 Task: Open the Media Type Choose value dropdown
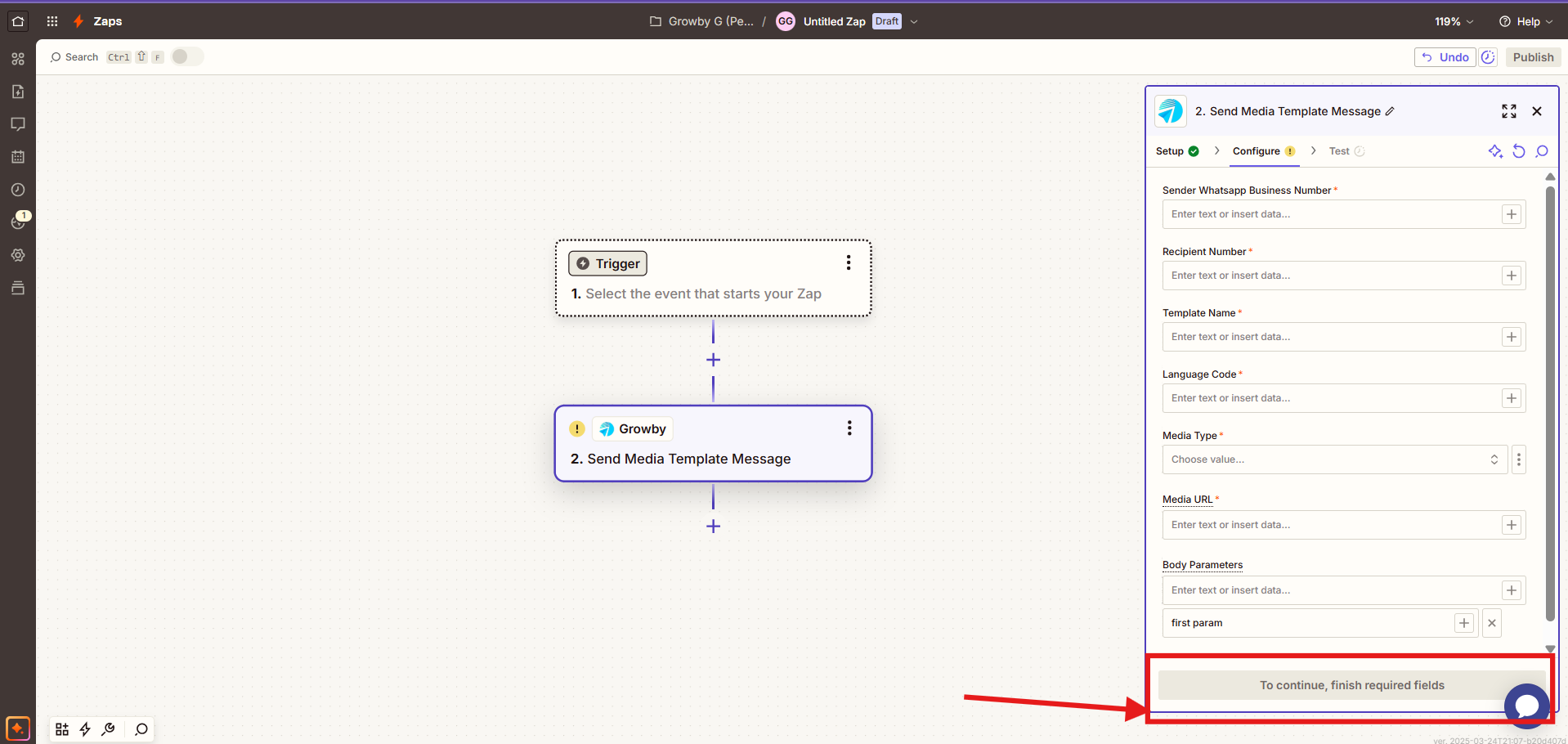tap(1334, 459)
